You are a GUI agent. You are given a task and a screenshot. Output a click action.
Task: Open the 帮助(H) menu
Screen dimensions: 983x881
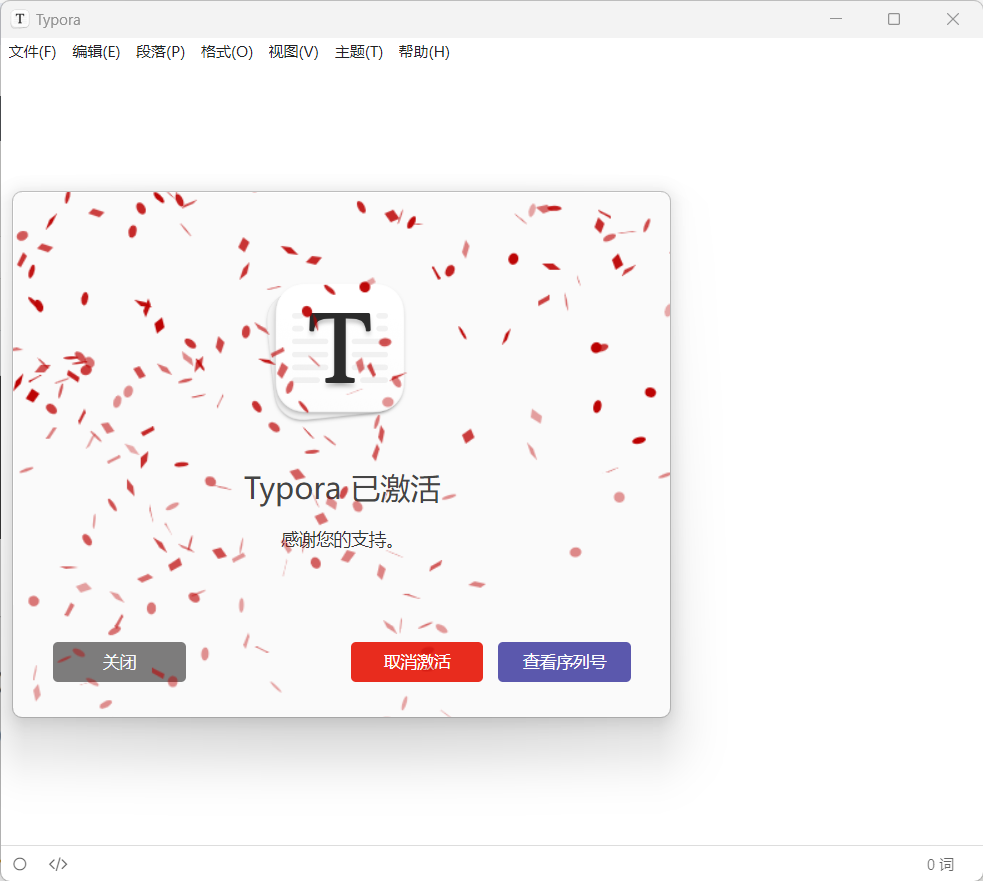424,52
